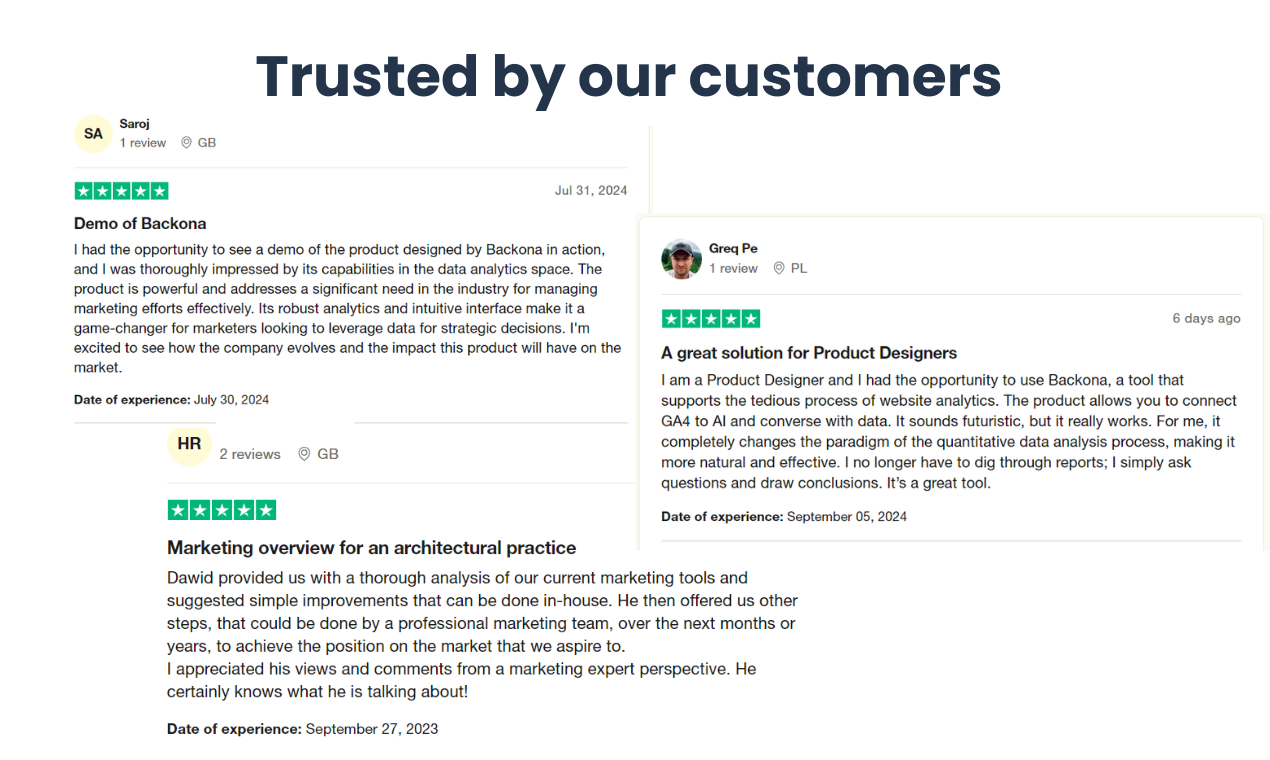Click the location pin icon in HR's review
Screen dimensions: 1270x760
(x=304, y=454)
